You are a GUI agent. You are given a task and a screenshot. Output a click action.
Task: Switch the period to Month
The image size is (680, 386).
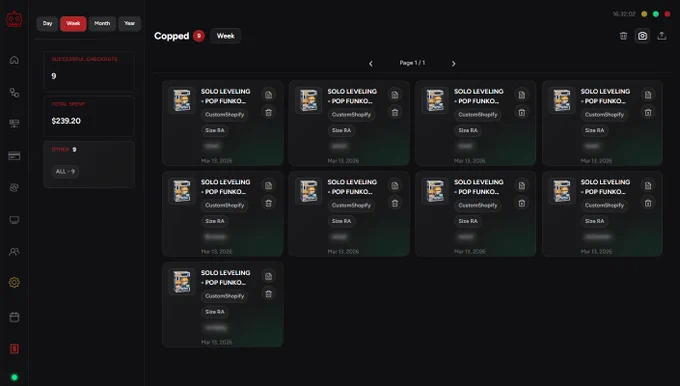click(102, 24)
